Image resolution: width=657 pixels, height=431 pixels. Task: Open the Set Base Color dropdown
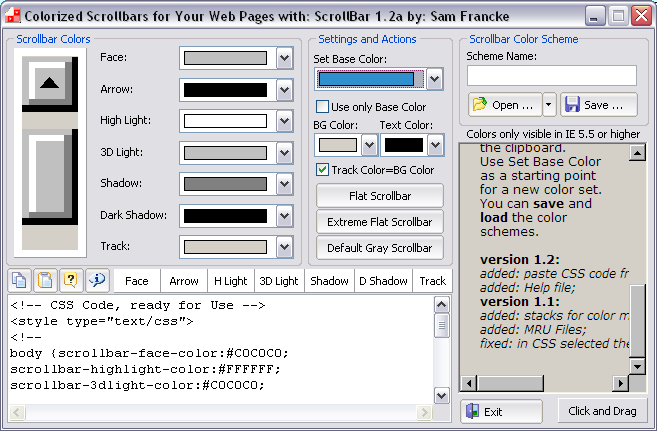pyautogui.click(x=435, y=79)
